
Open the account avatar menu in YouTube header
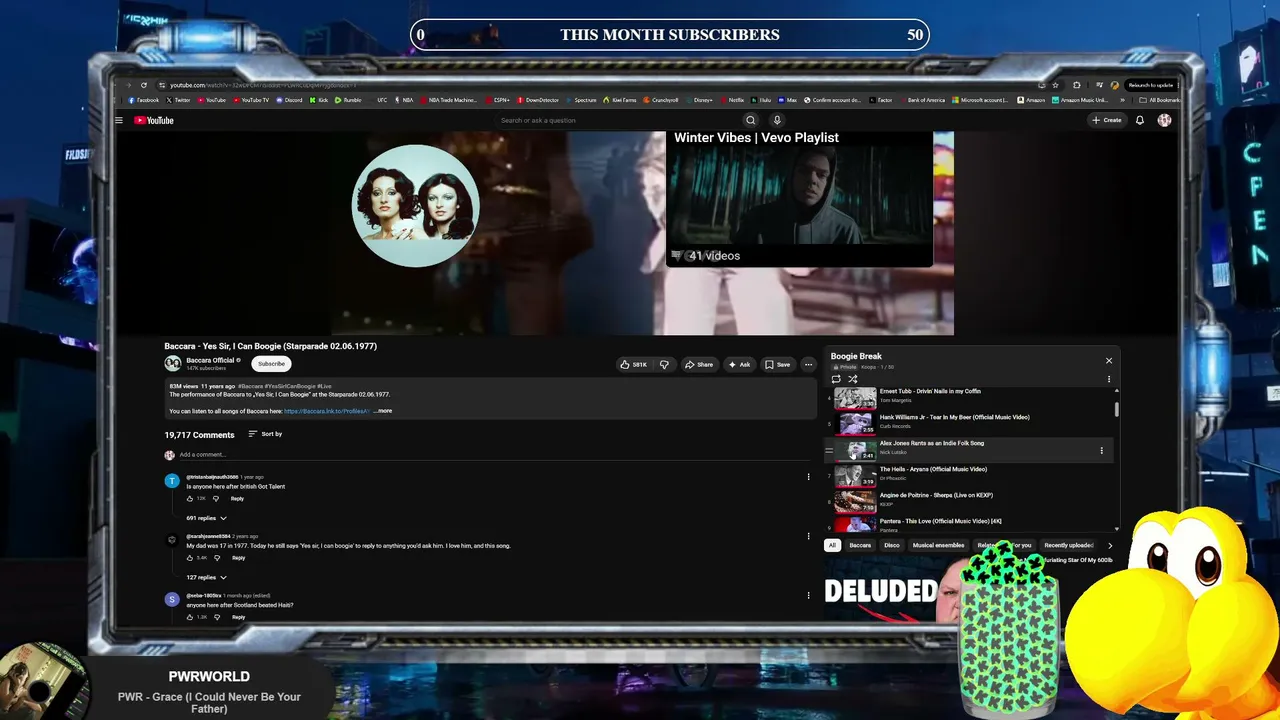pyautogui.click(x=1164, y=120)
